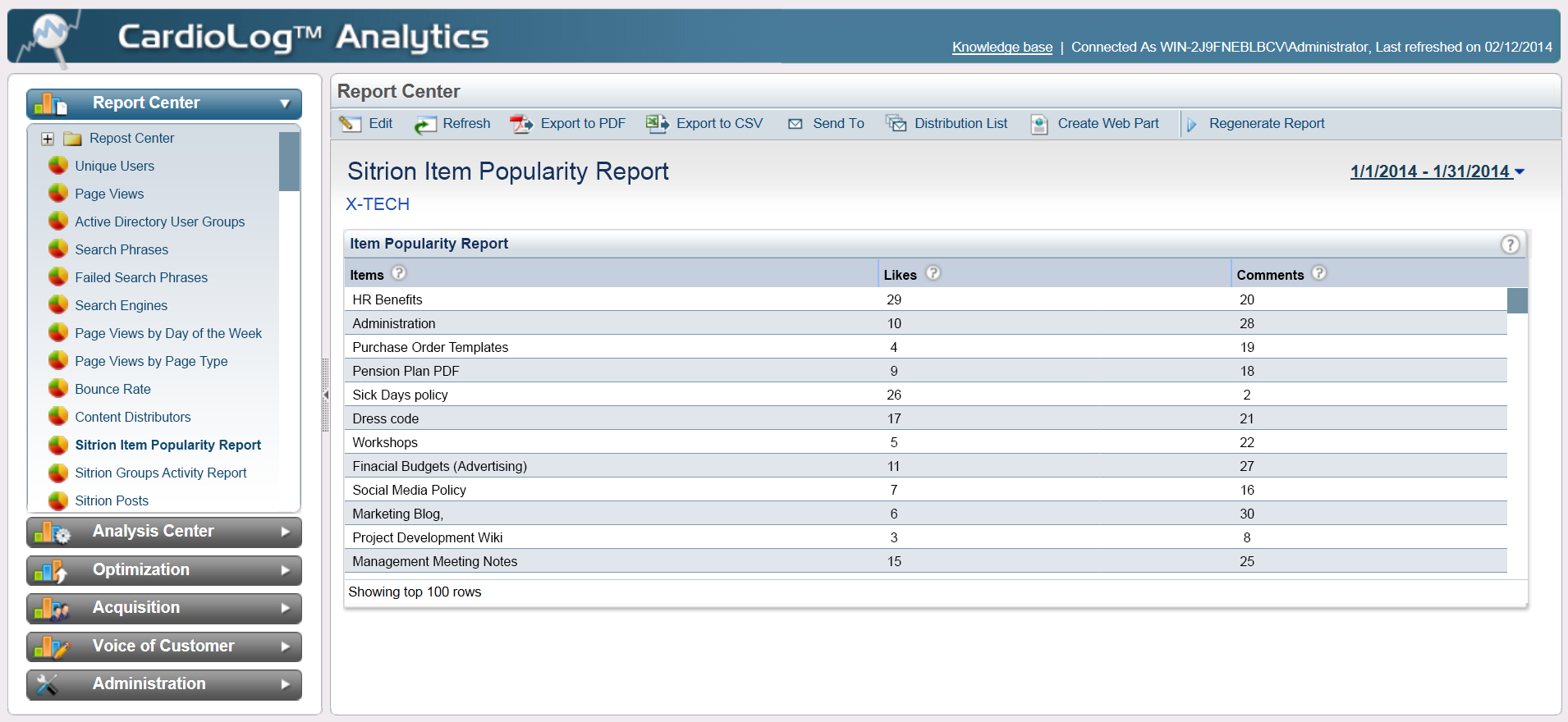Click the Acquisition section icon
Screen dimensions: 1568x722
[x=52, y=609]
